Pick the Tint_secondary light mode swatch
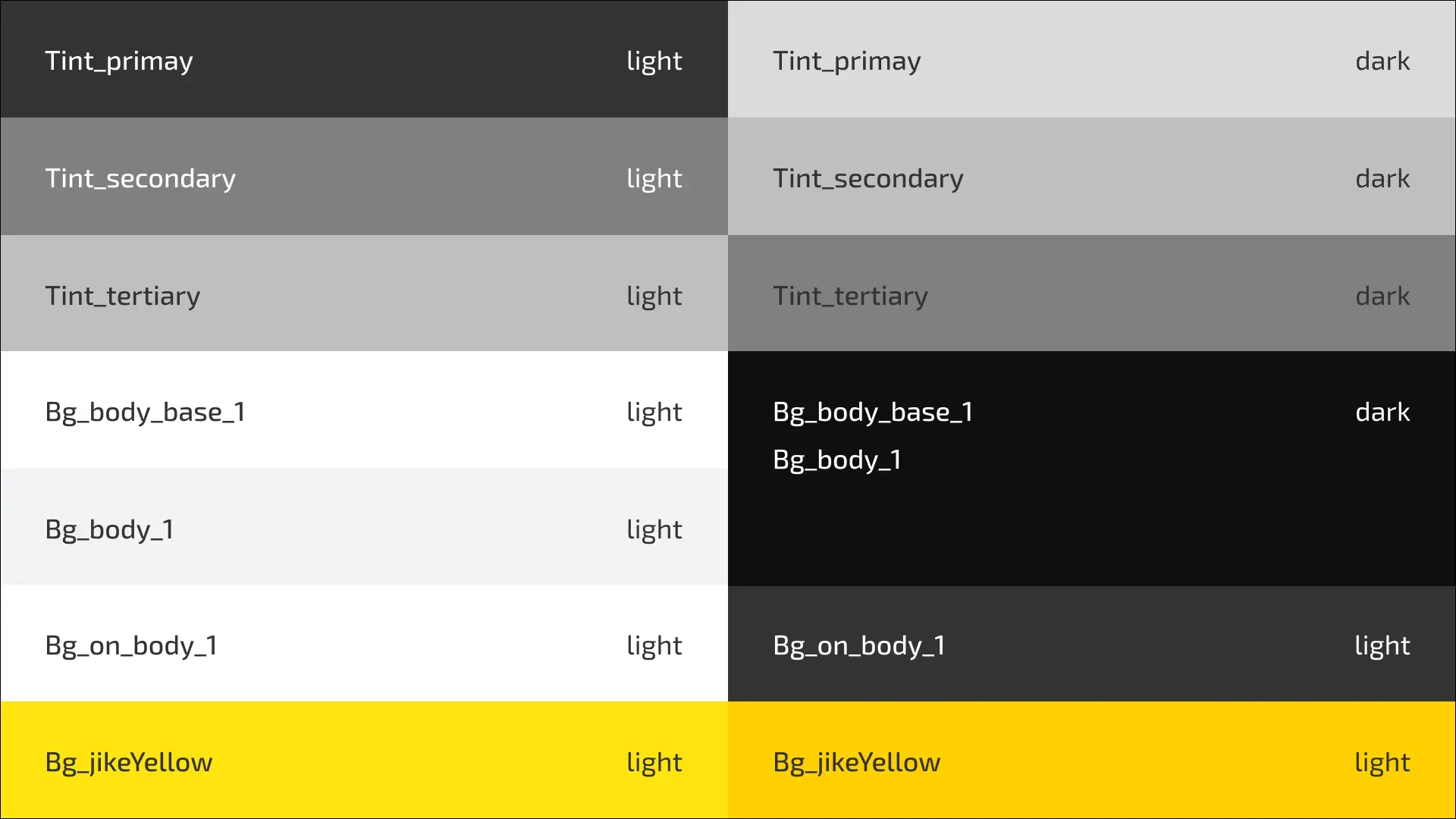 [364, 177]
